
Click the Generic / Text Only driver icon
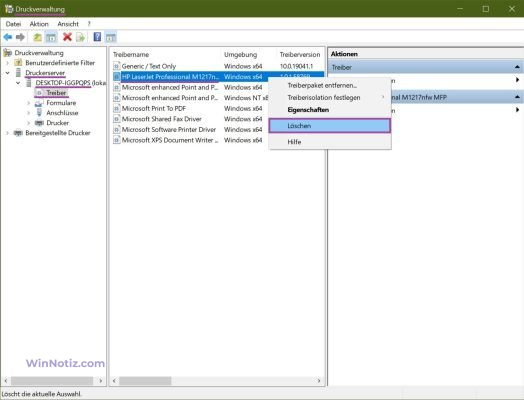[x=116, y=66]
